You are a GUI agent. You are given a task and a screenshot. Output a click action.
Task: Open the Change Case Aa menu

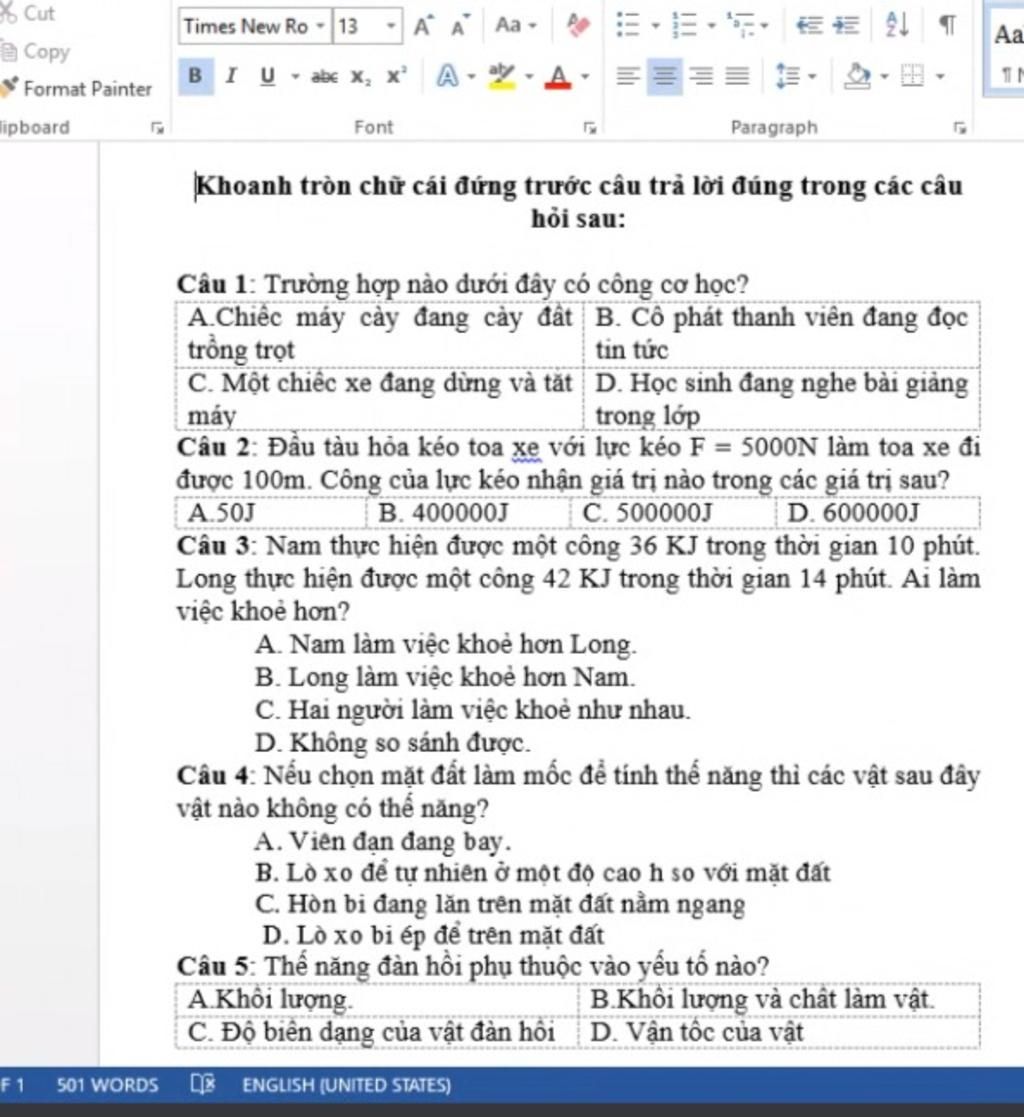click(516, 26)
